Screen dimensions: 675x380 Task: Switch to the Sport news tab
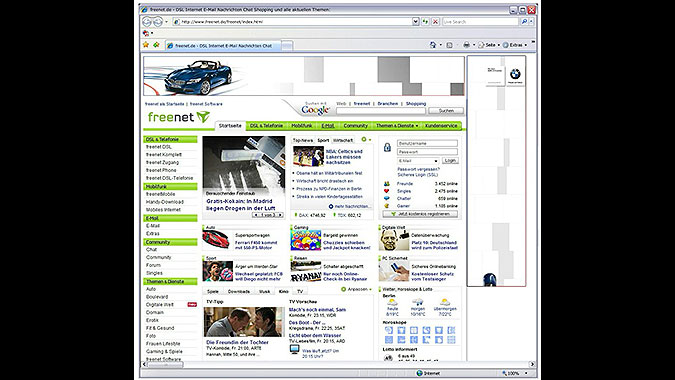tap(323, 140)
